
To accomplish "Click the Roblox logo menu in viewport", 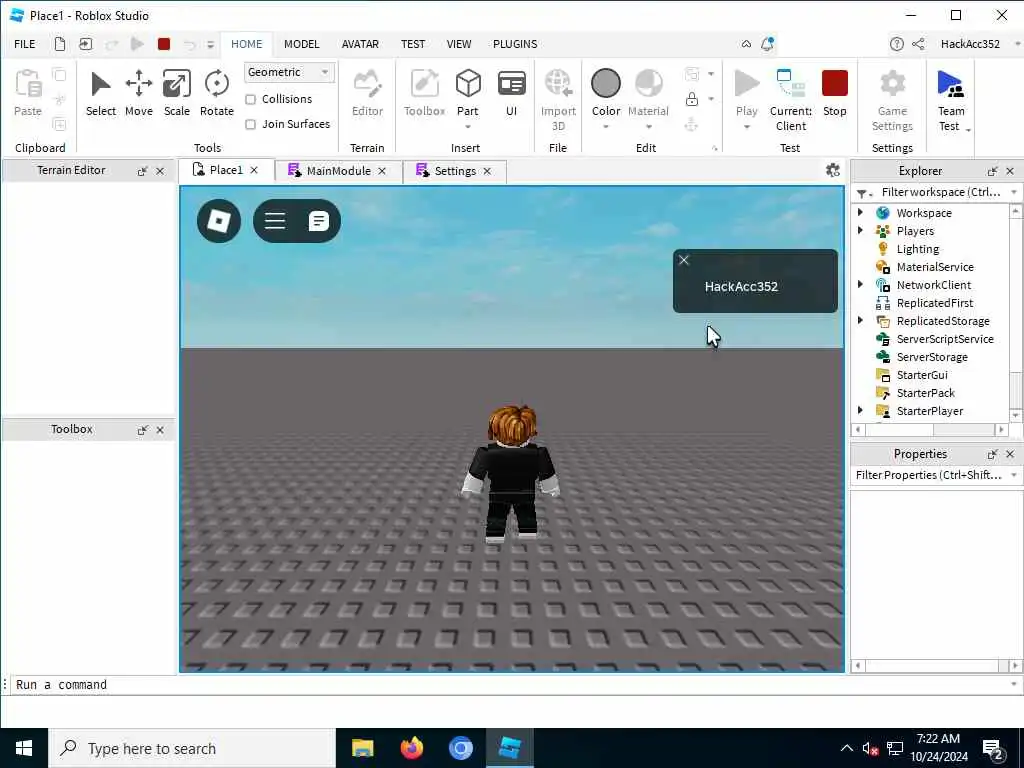I will click(219, 221).
